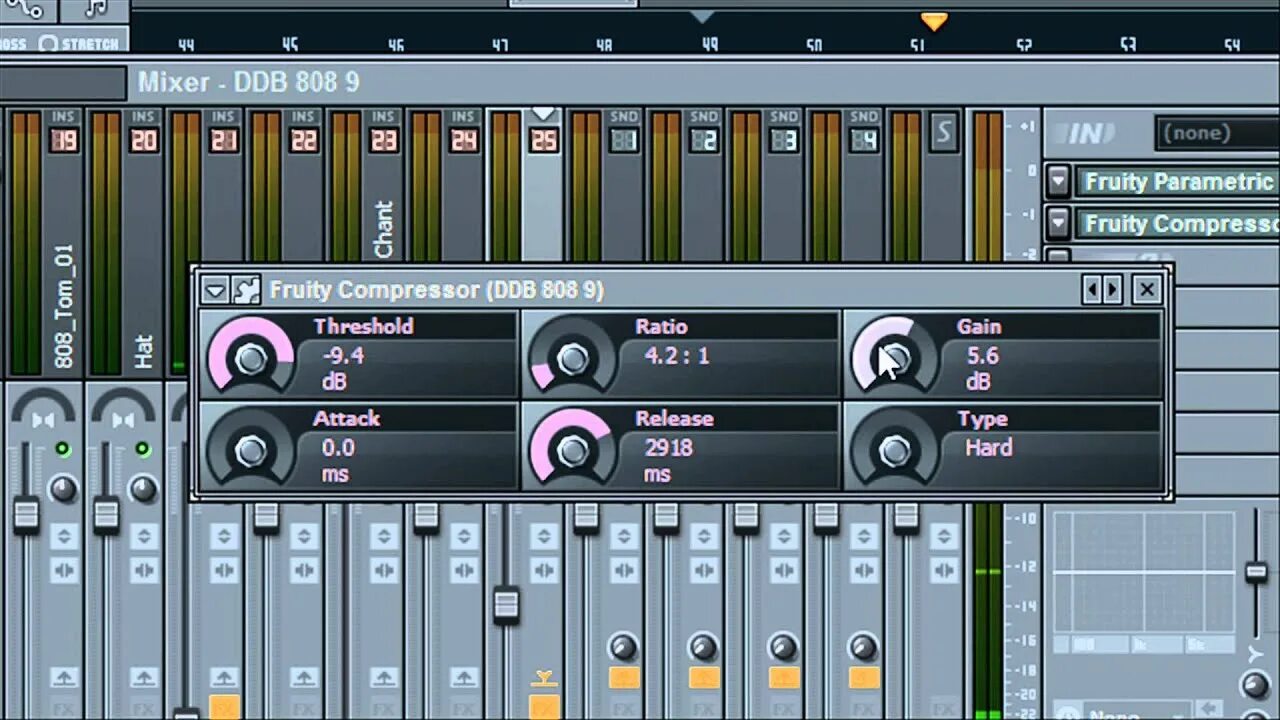Invert phase on track 20
The image size is (1280, 720).
144,536
